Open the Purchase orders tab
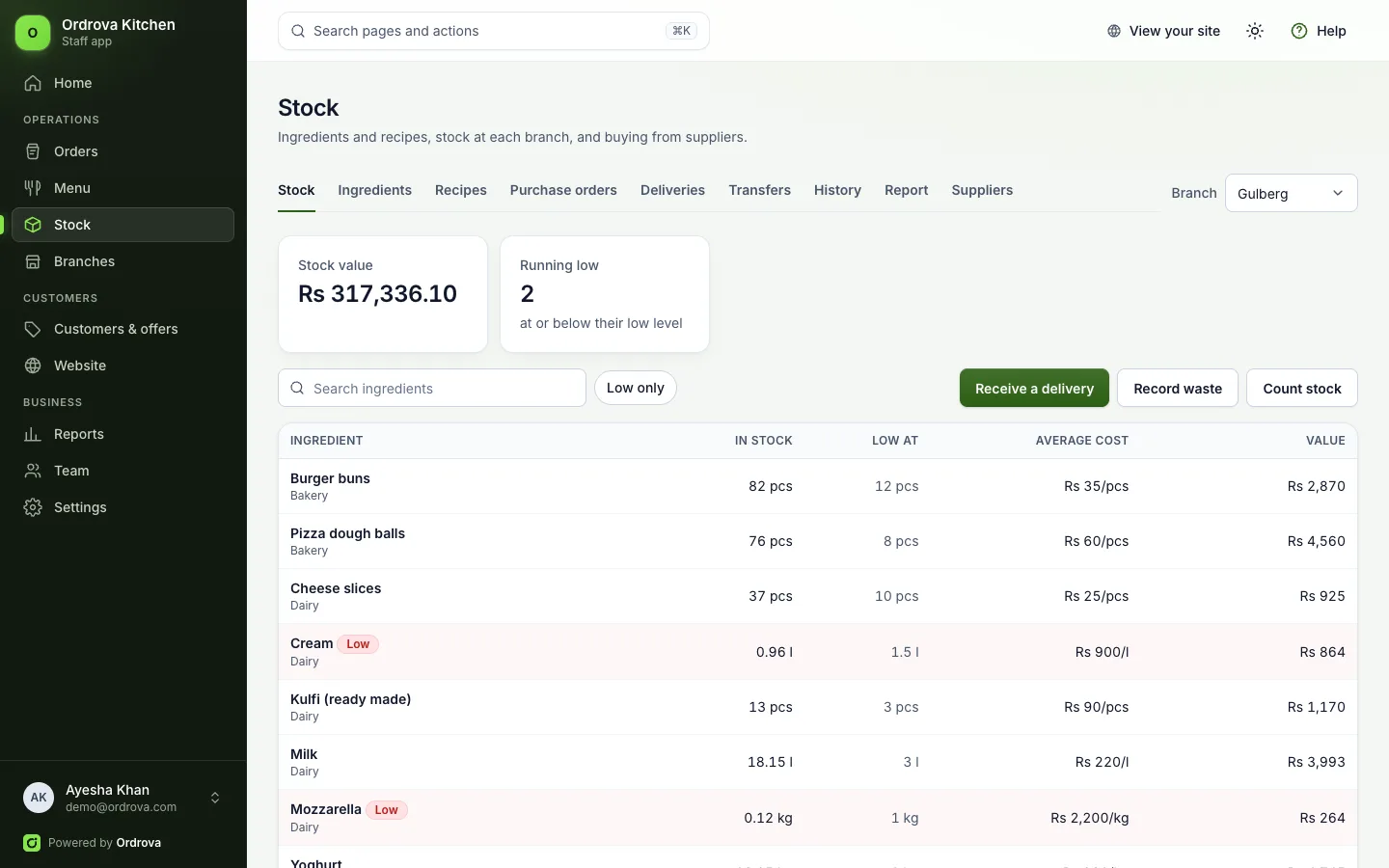1389x868 pixels. click(x=563, y=190)
